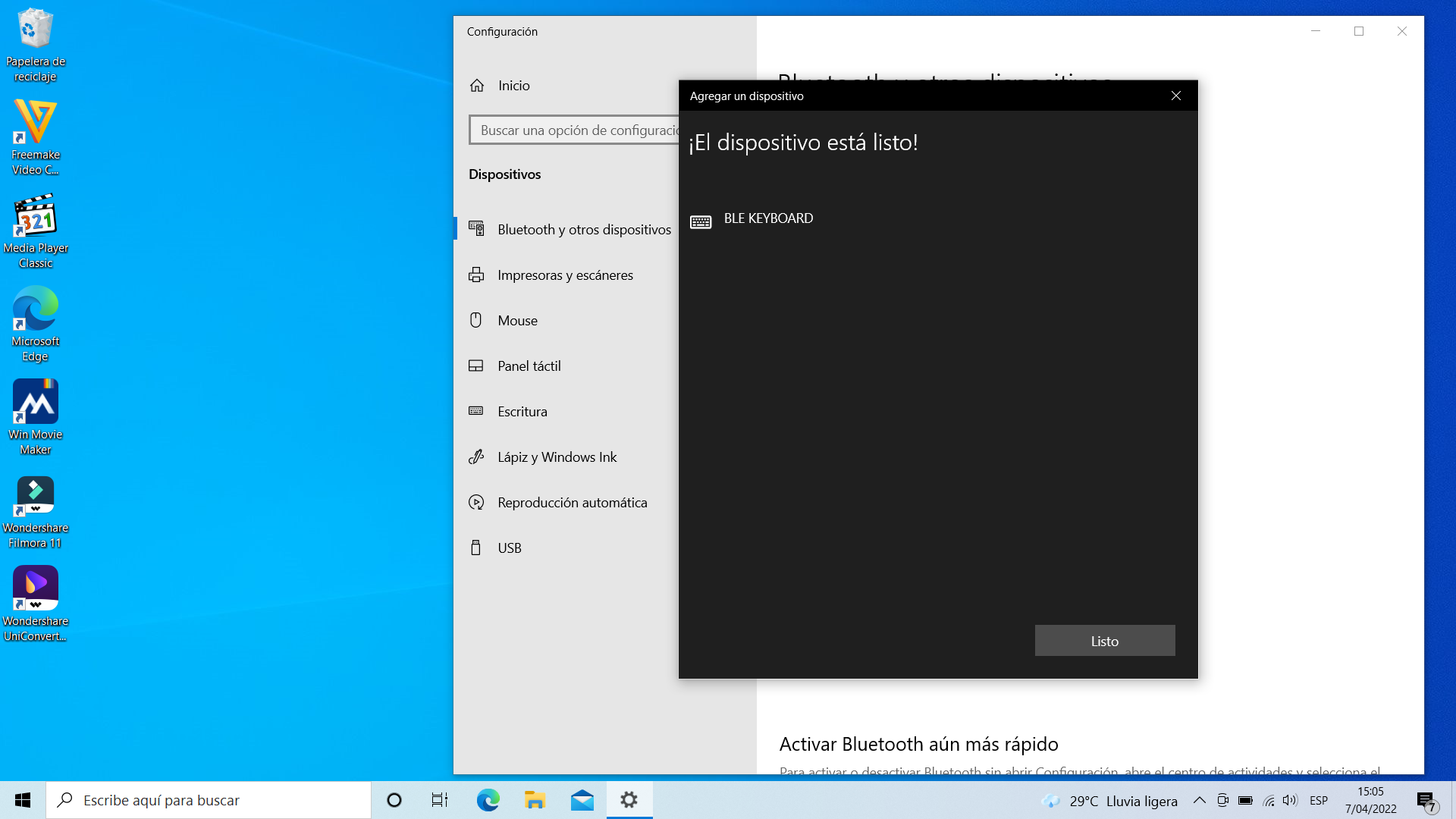Open File Explorer from the taskbar
Viewport: 1456px width, 819px height.
pos(535,800)
